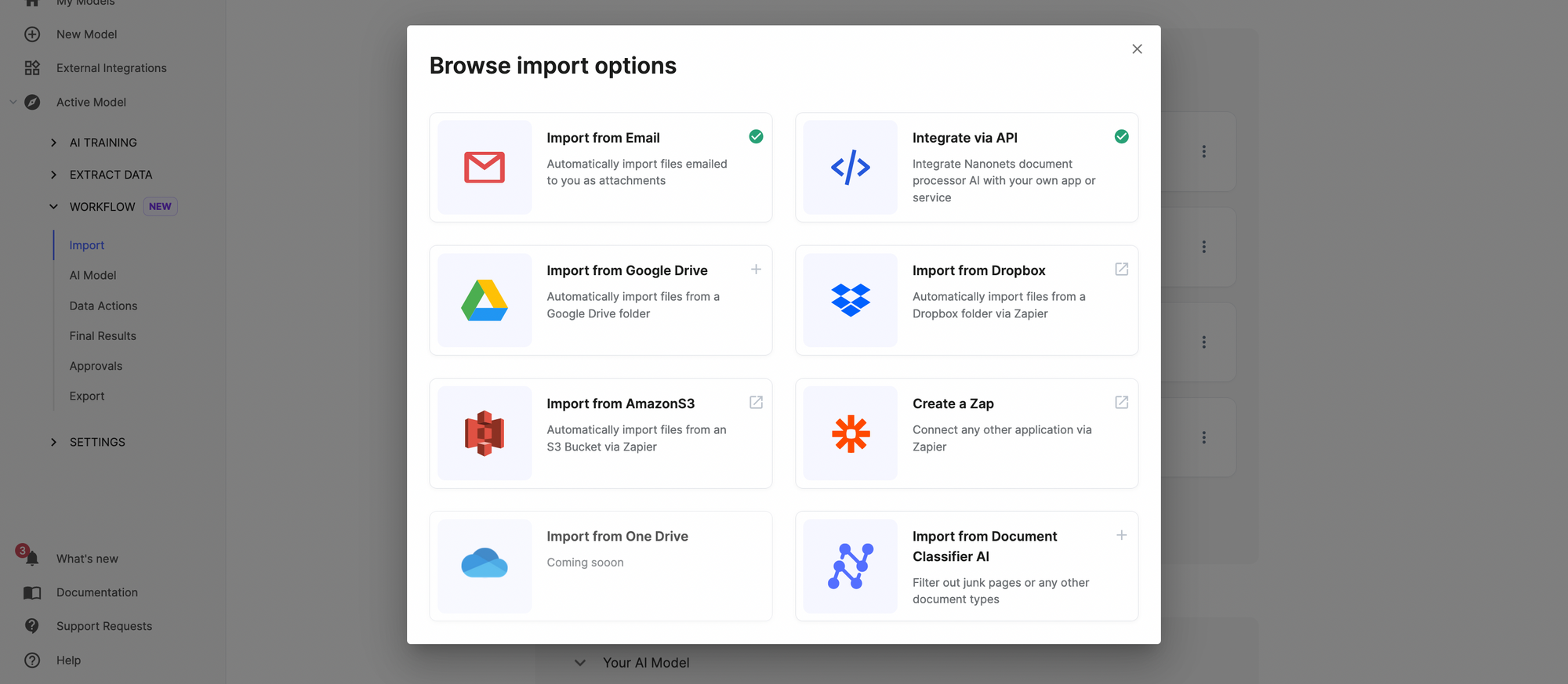Click the Help circle icon
This screenshot has width=1568, height=684.
pos(32,660)
